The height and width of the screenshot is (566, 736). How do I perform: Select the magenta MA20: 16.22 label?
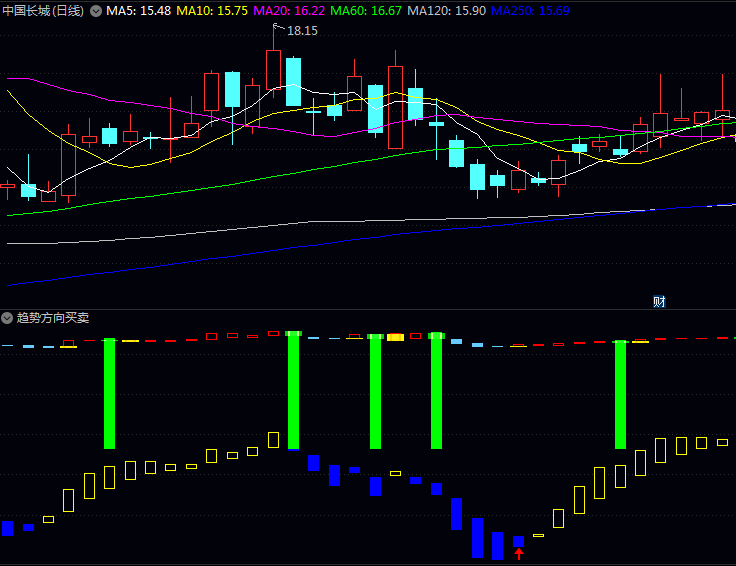[289, 11]
